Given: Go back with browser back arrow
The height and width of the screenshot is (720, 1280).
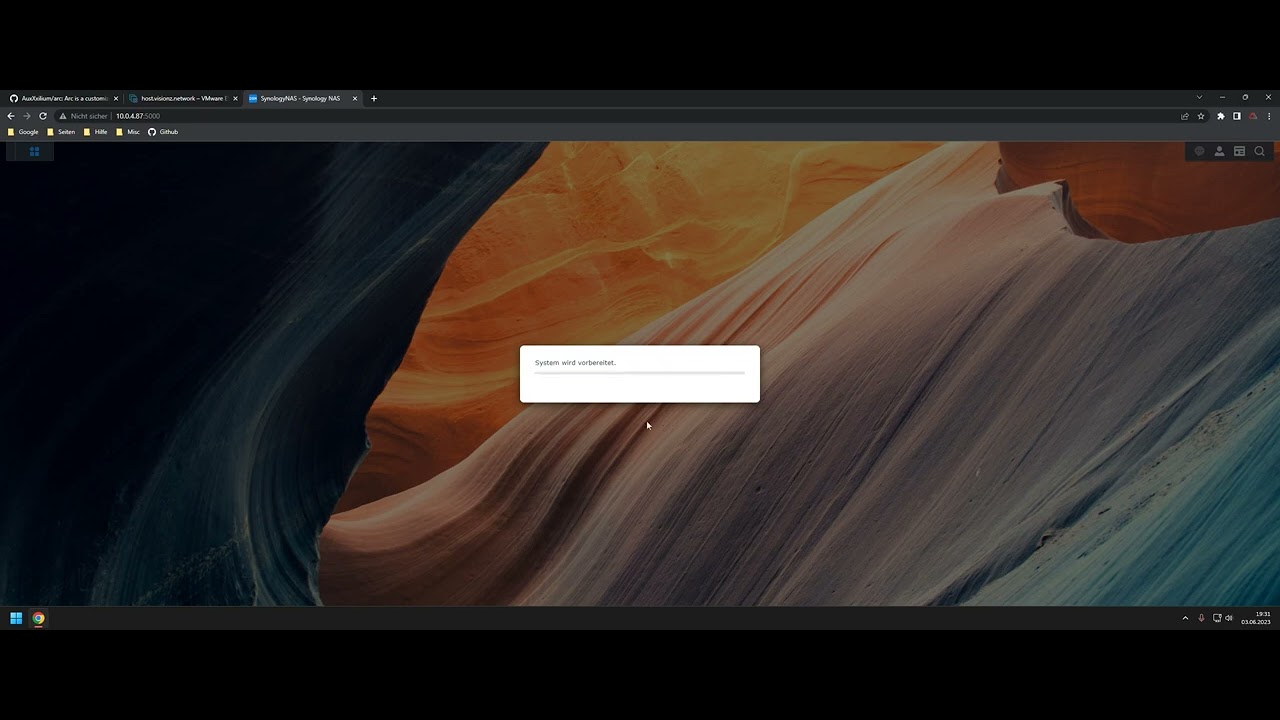Looking at the screenshot, I should [x=11, y=116].
